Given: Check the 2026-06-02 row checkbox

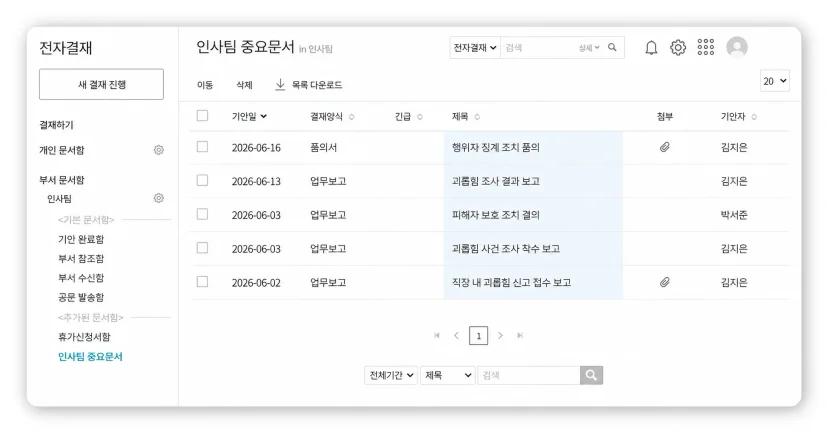Looking at the screenshot, I should pyautogui.click(x=202, y=282).
